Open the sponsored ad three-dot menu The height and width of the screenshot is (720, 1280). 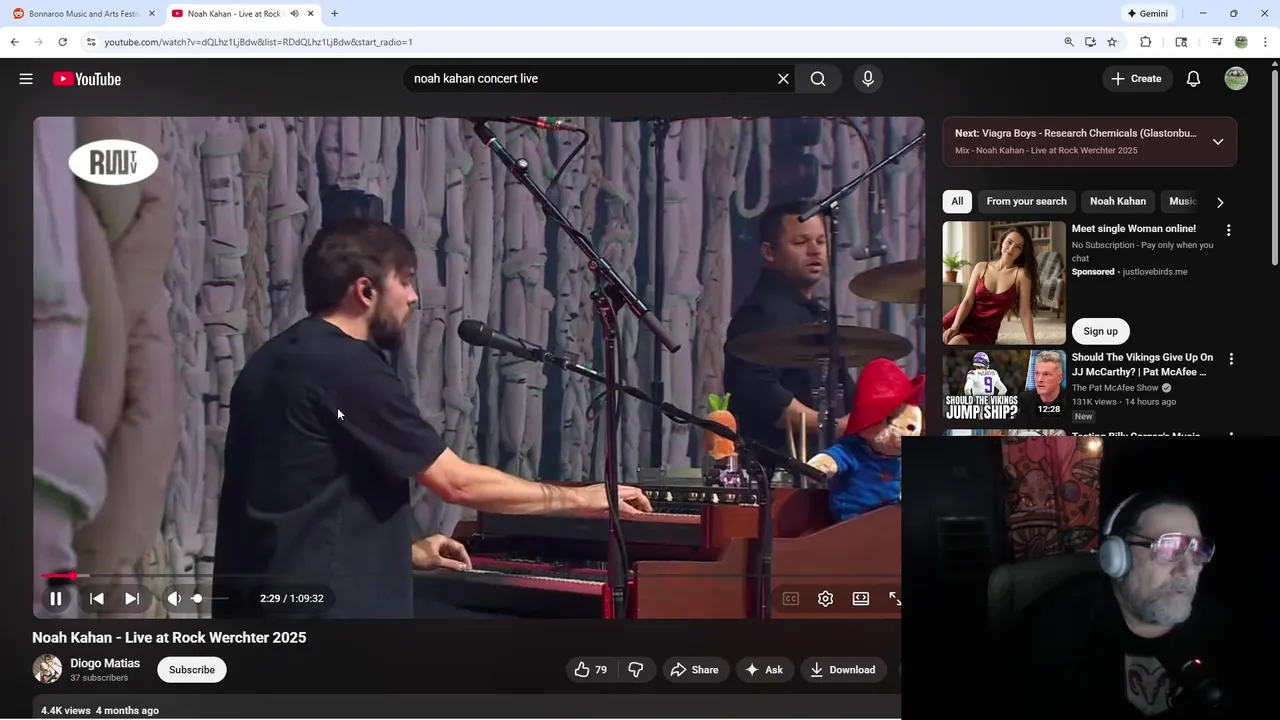[1229, 230]
